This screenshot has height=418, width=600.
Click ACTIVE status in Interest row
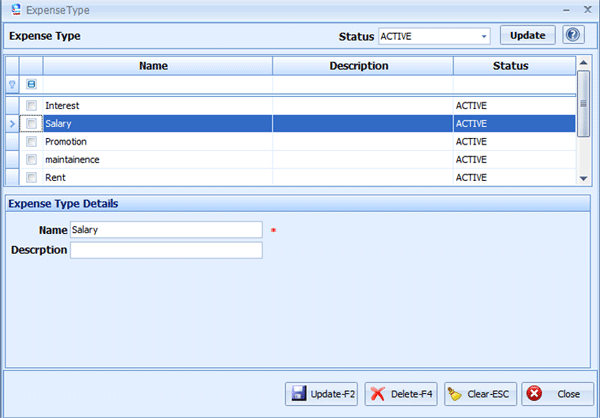pyautogui.click(x=471, y=106)
